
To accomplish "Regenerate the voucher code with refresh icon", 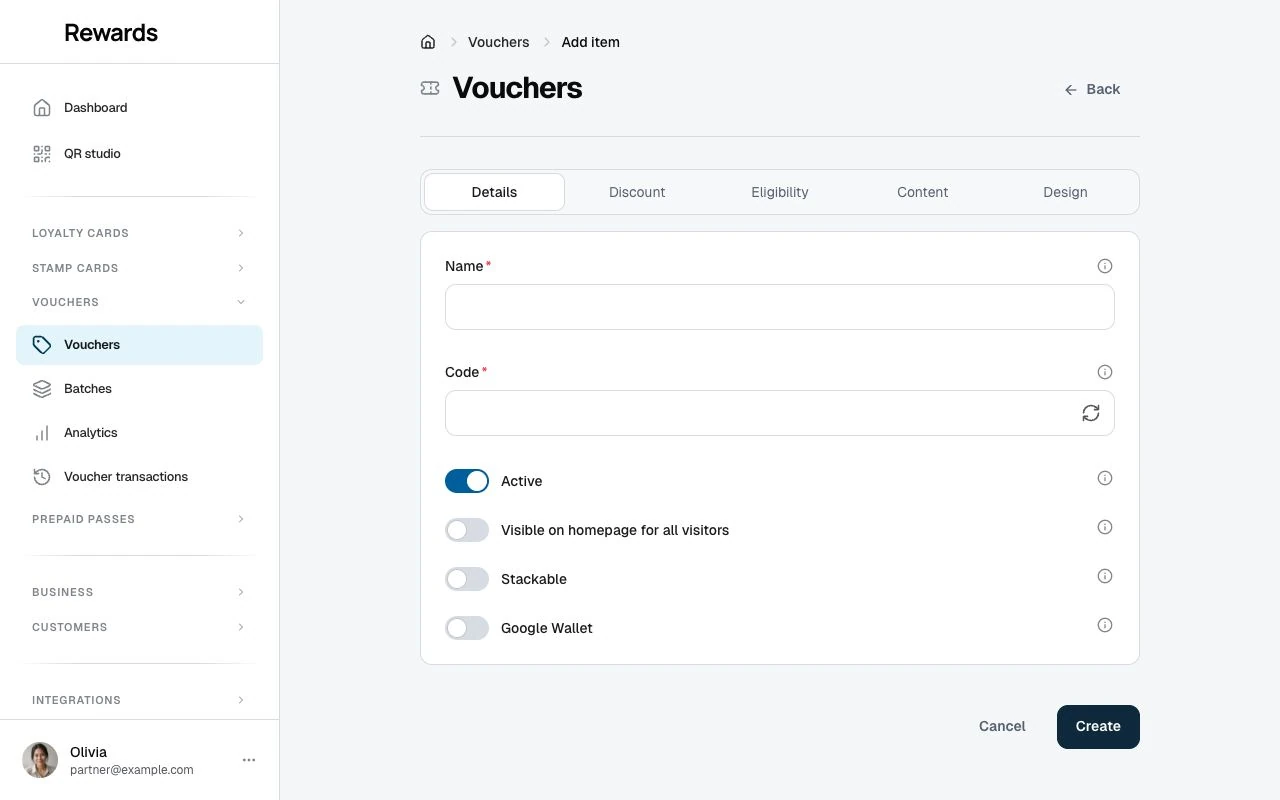I will (x=1091, y=413).
